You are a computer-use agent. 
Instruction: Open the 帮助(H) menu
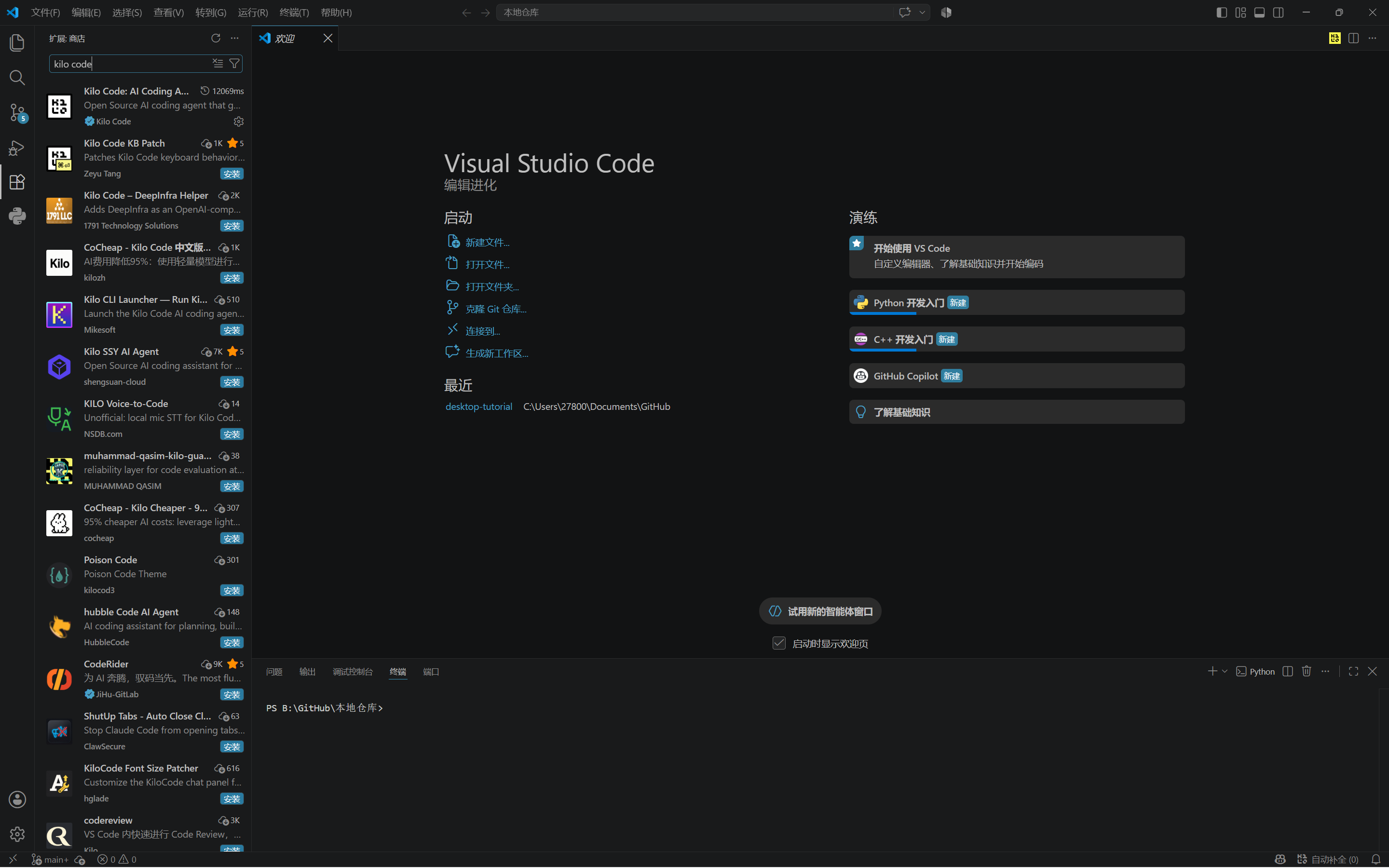(x=336, y=13)
